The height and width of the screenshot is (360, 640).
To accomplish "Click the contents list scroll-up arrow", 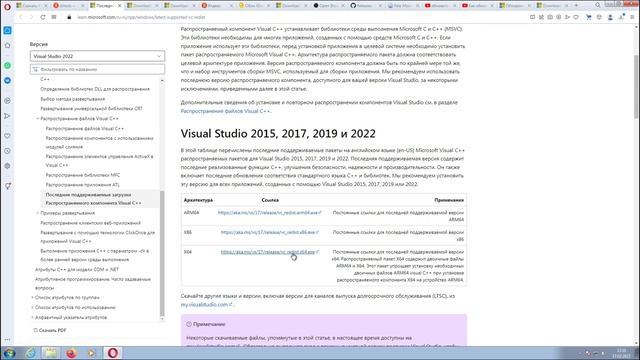I will (162, 81).
